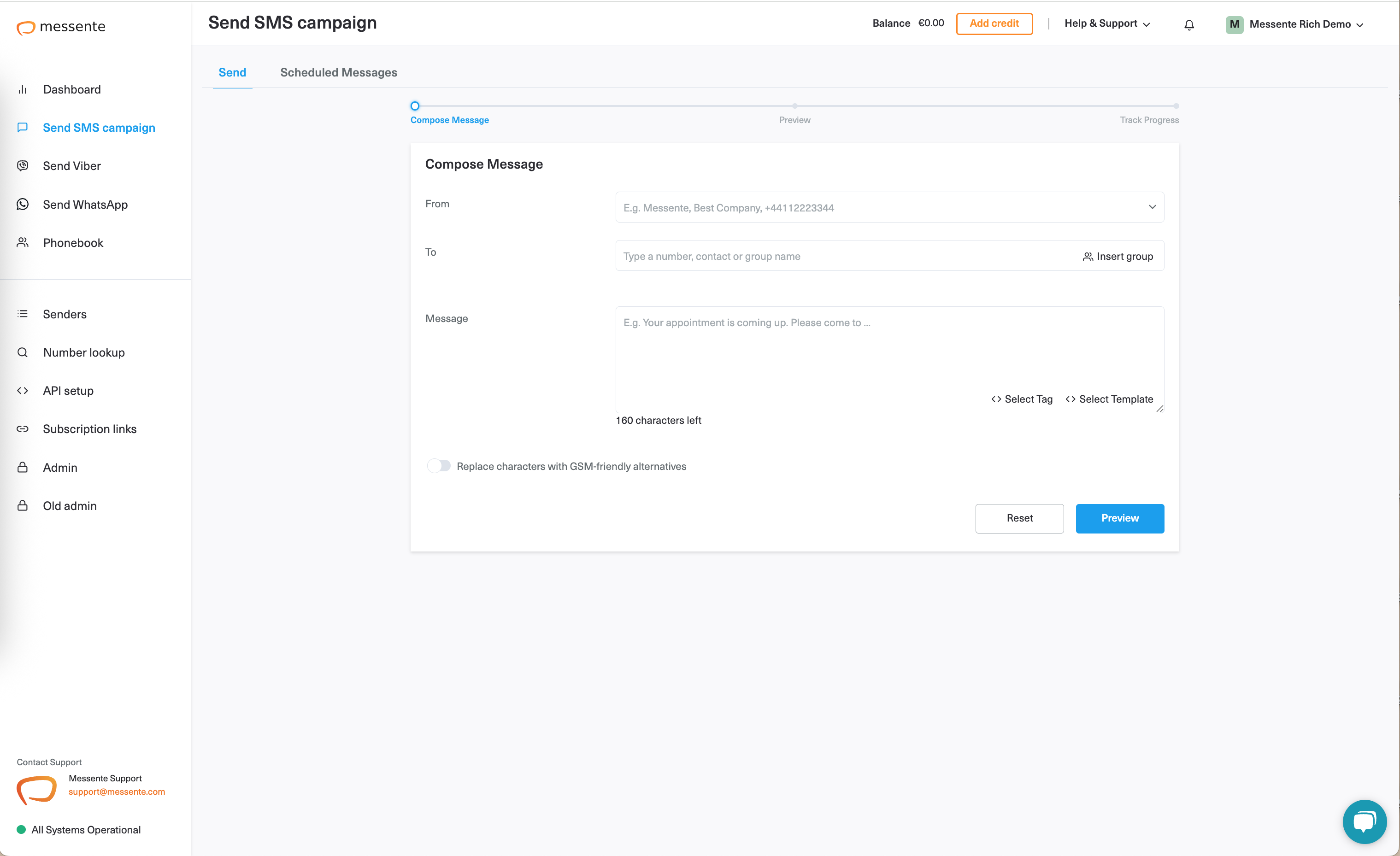Expand the From sender dropdown
The image size is (1400, 856).
[x=1152, y=207]
